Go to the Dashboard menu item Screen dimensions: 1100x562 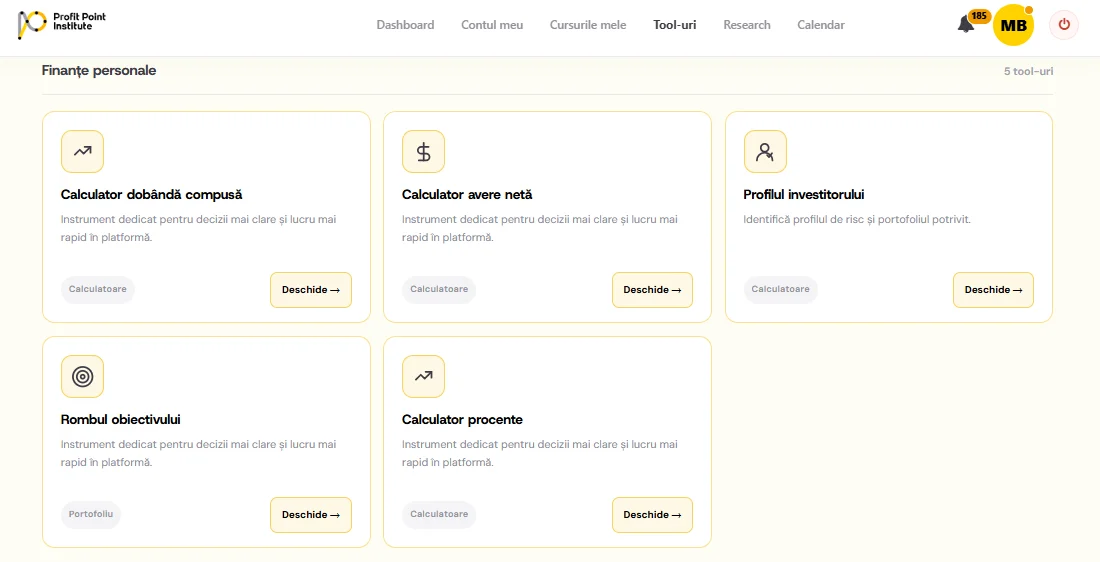pos(405,25)
